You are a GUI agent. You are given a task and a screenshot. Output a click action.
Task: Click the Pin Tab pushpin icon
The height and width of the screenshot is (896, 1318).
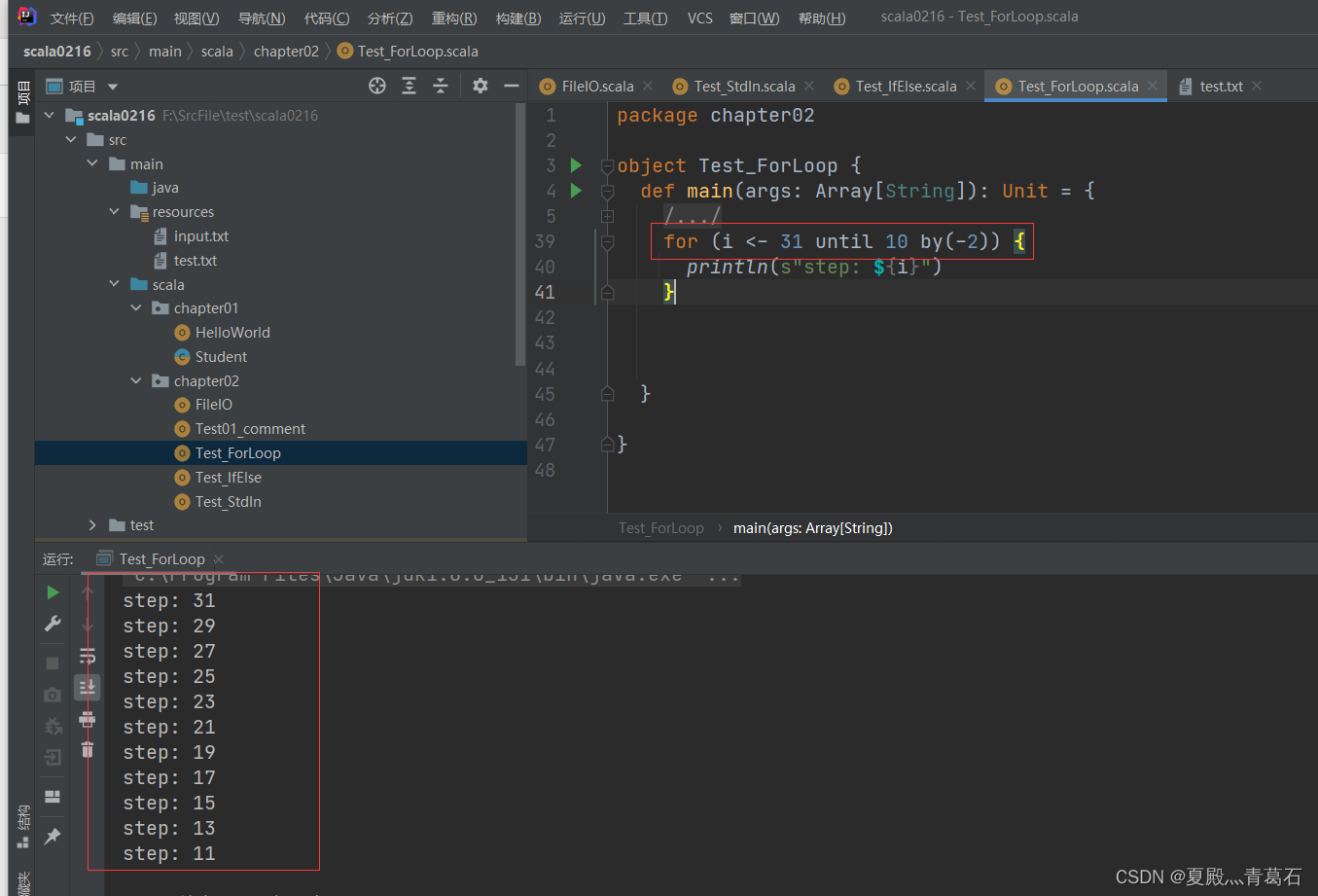(53, 836)
